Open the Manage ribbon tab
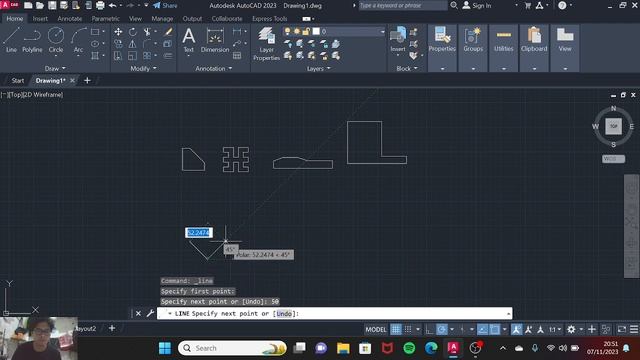Screen dimensions: 640x360 coord(162,19)
